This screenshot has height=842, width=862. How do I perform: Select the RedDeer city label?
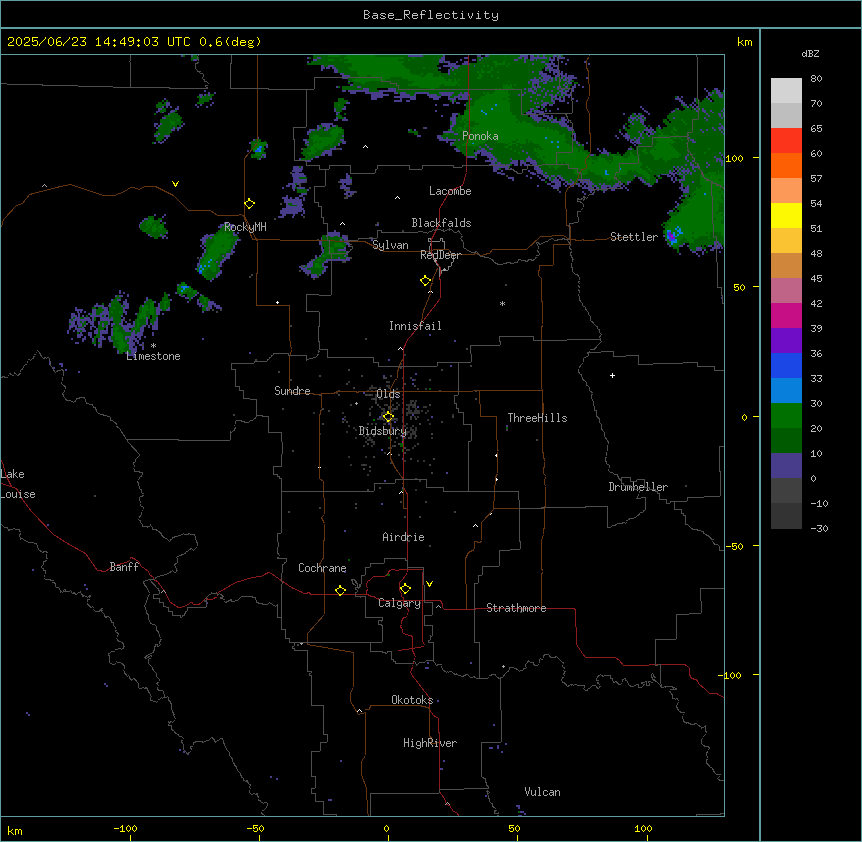pyautogui.click(x=440, y=255)
